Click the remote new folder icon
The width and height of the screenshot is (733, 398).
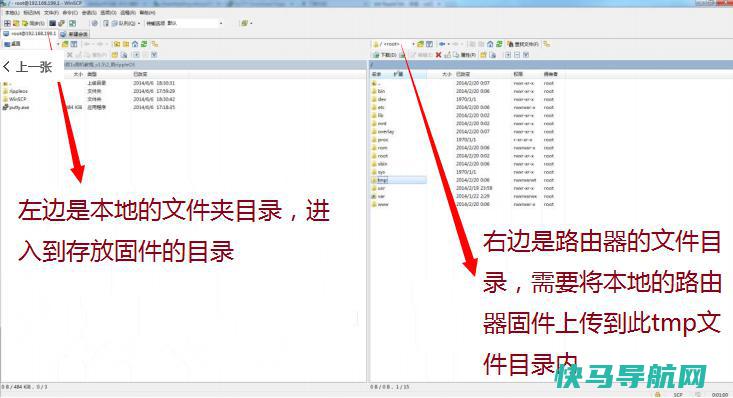click(483, 55)
